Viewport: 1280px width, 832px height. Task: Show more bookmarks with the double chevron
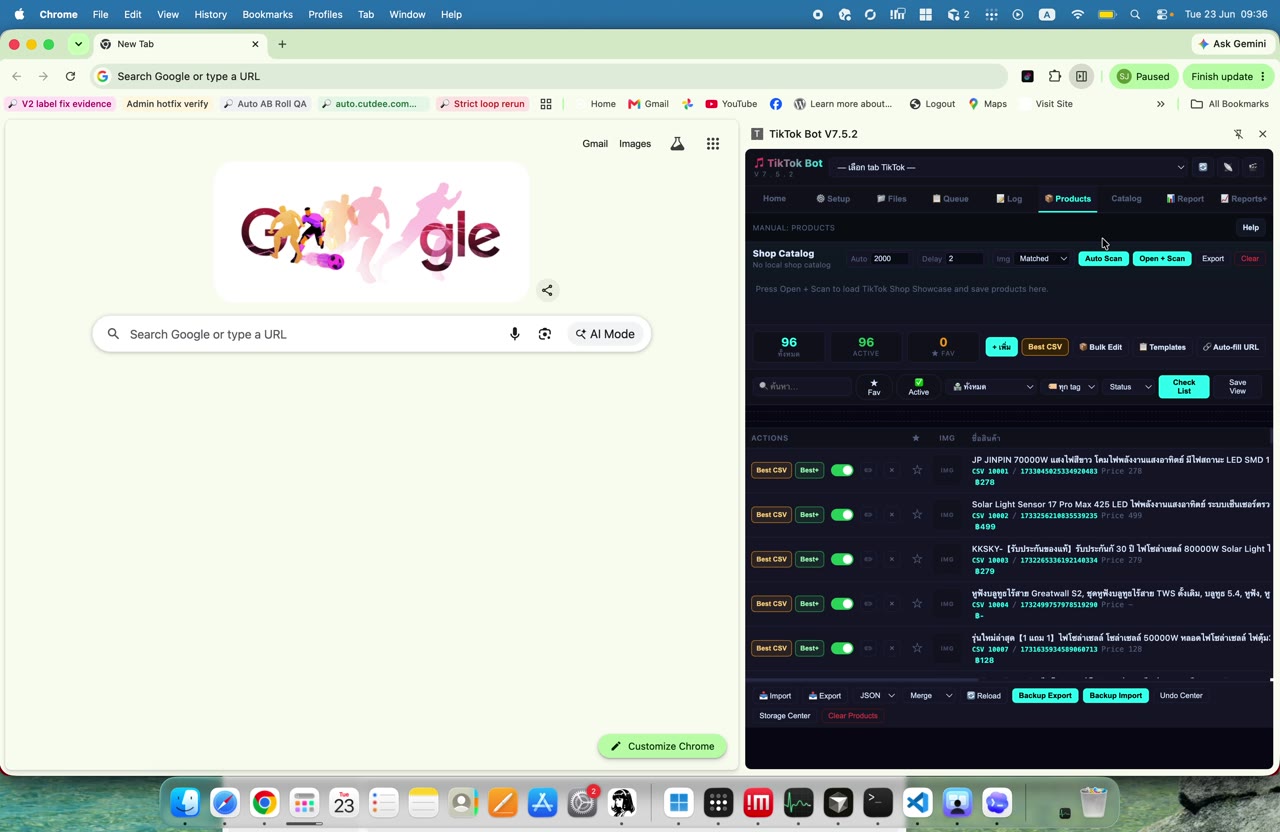[1160, 104]
